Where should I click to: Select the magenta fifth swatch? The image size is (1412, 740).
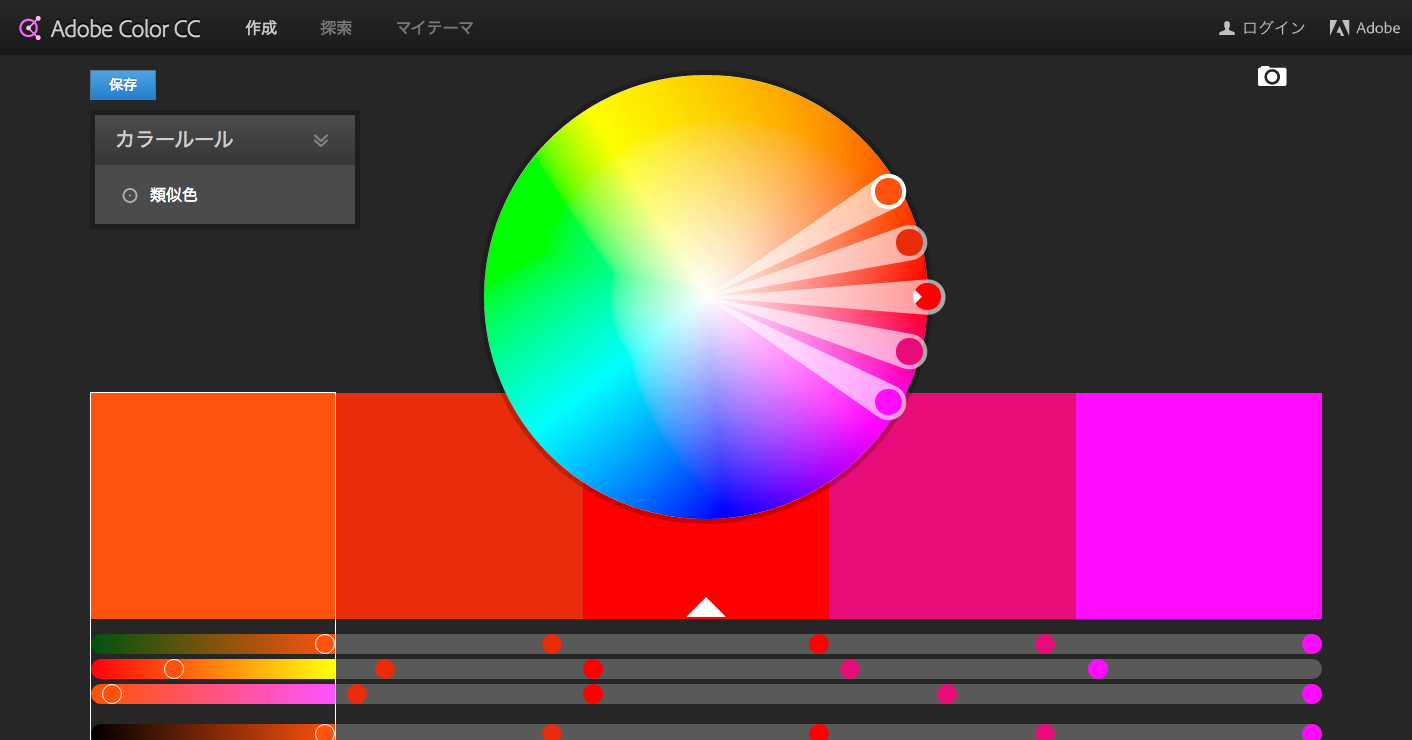pos(1199,506)
